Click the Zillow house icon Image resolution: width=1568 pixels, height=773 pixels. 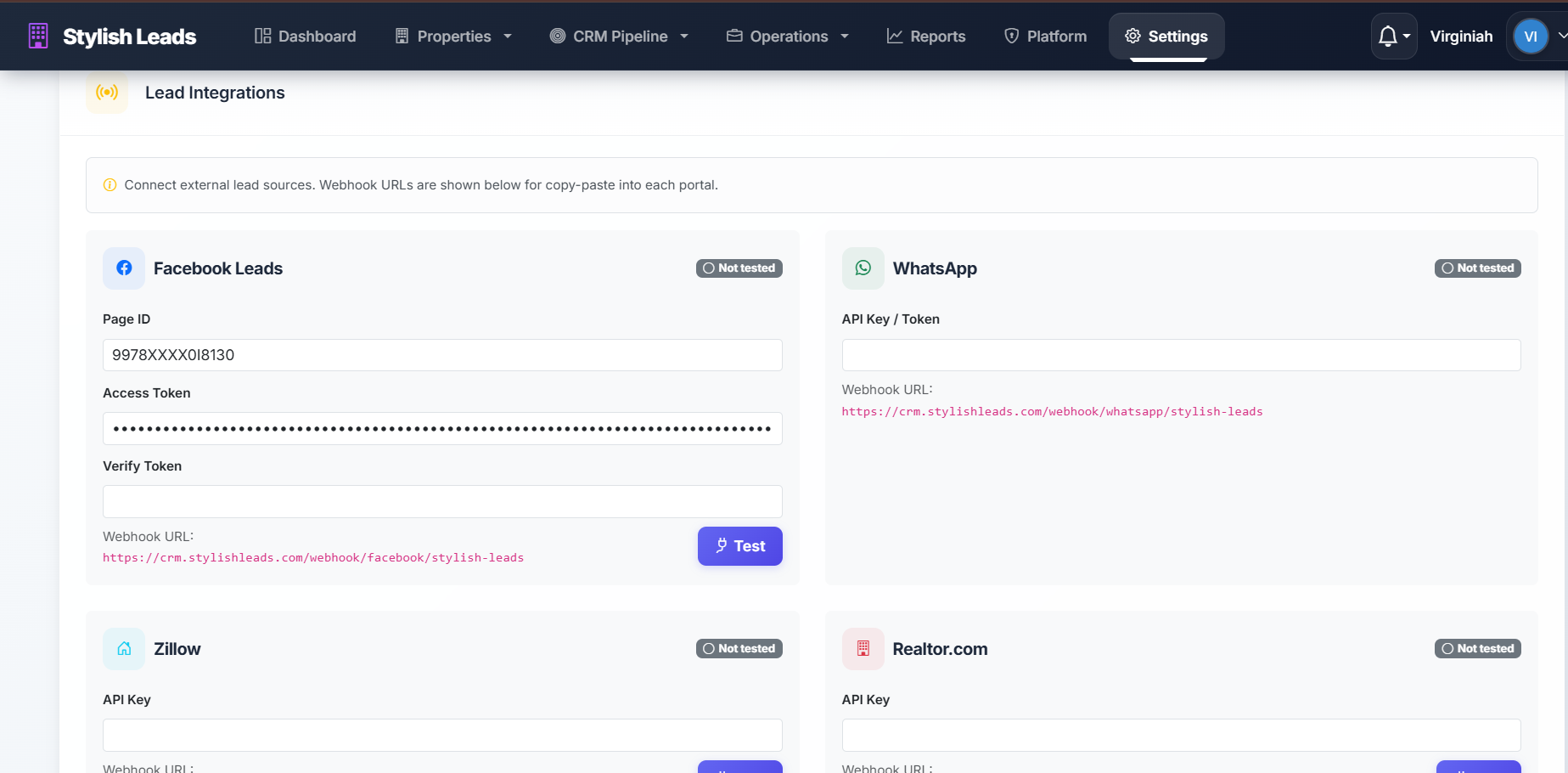pyautogui.click(x=124, y=649)
